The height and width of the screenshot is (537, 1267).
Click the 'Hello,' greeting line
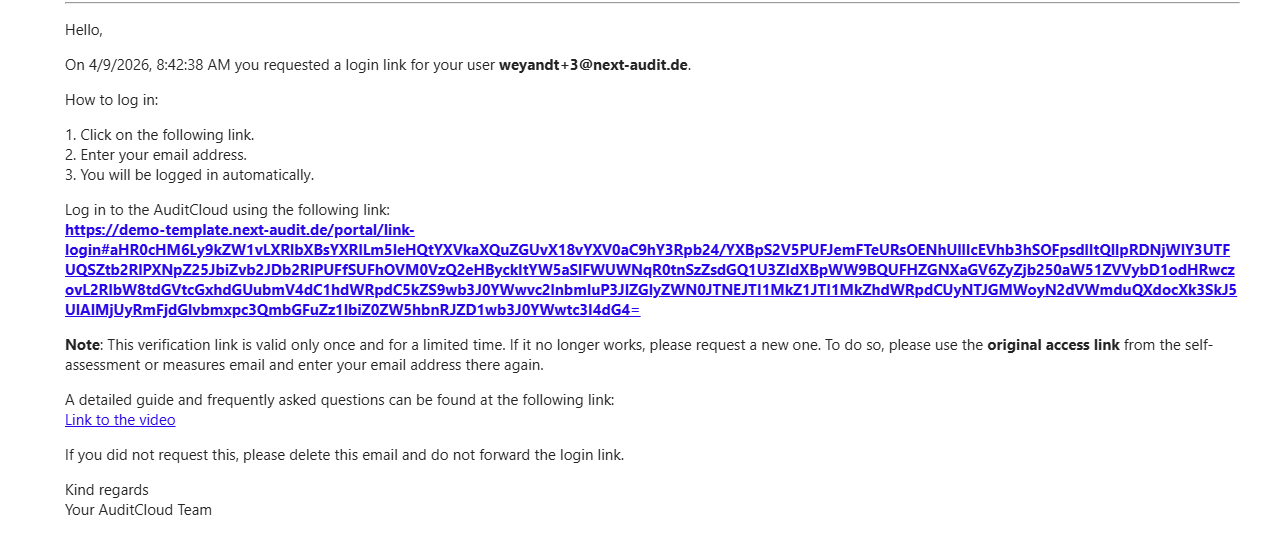[x=84, y=30]
